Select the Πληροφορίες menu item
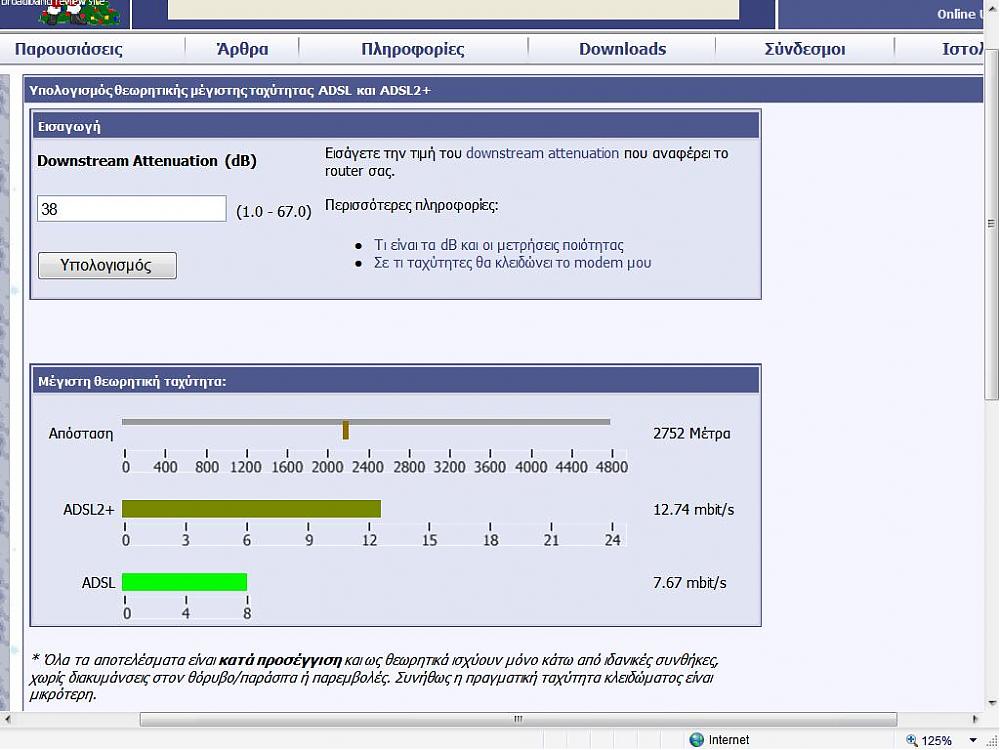This screenshot has height=750, width=1000. coord(412,49)
